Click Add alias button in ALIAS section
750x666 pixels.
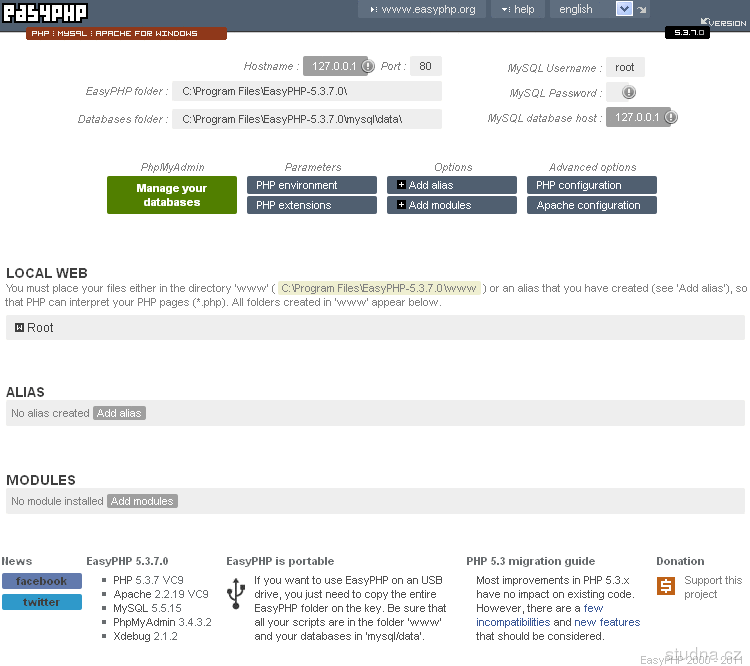pyautogui.click(x=119, y=413)
